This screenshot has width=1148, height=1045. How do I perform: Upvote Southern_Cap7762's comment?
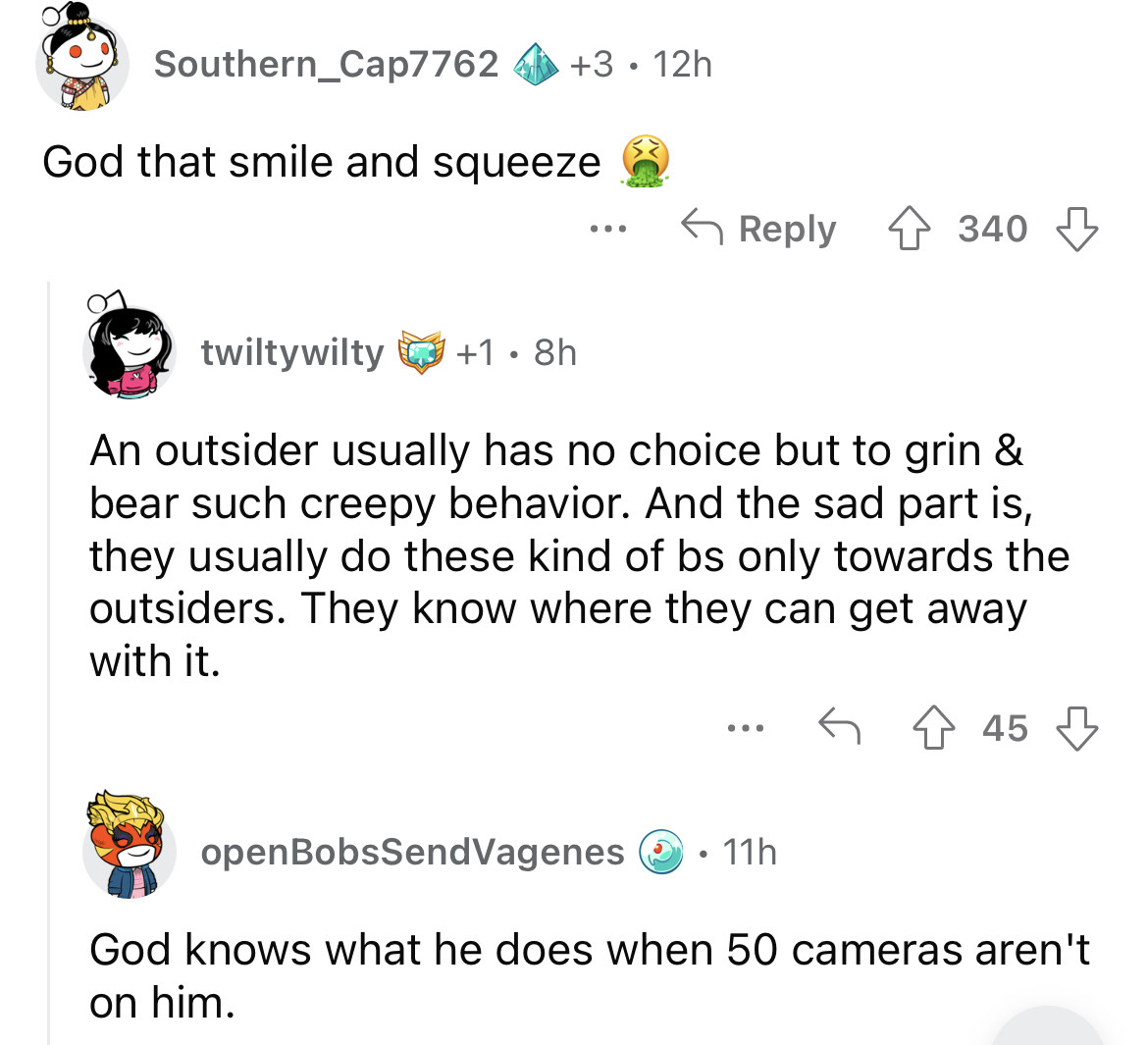pyautogui.click(x=910, y=230)
